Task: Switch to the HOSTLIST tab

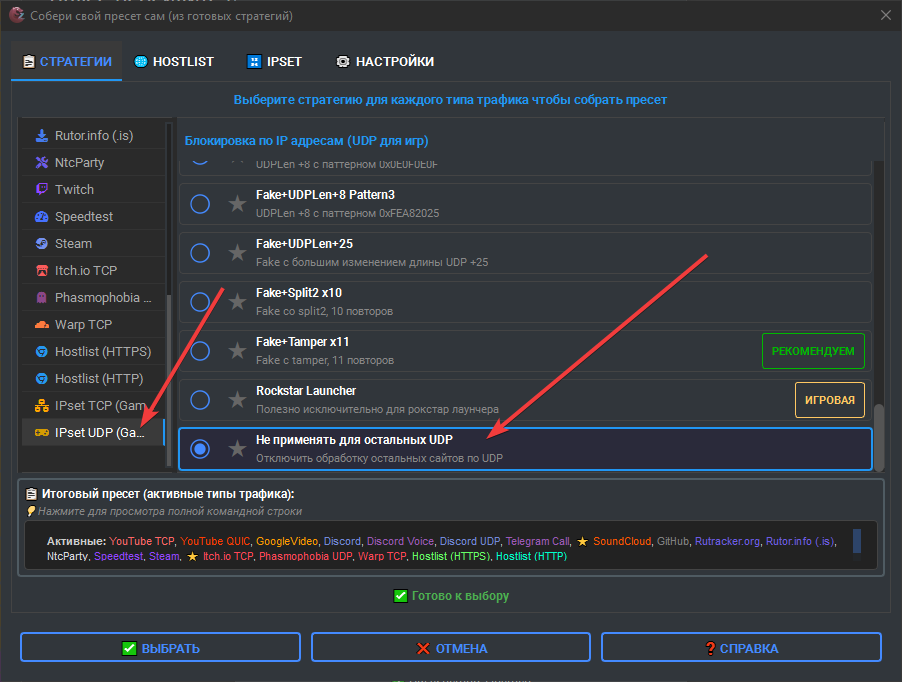Action: tap(174, 62)
